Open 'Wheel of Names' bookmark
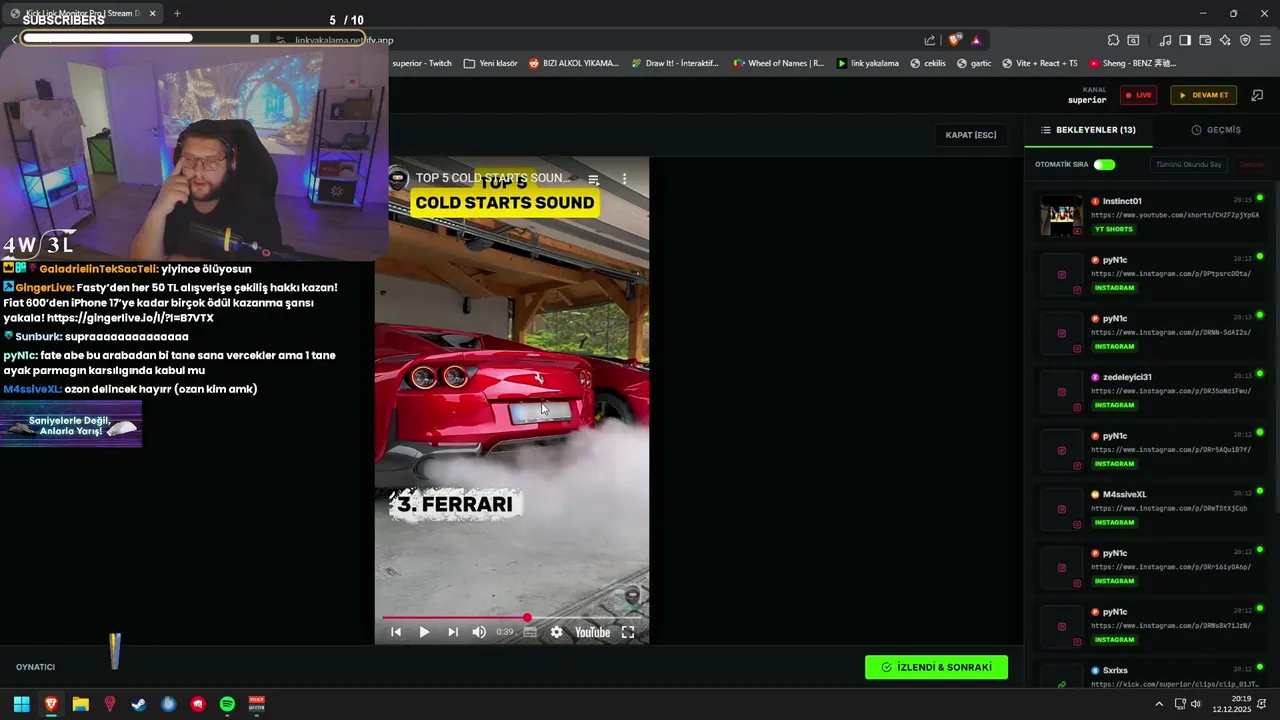Image resolution: width=1280 pixels, height=720 pixels. 779,63
